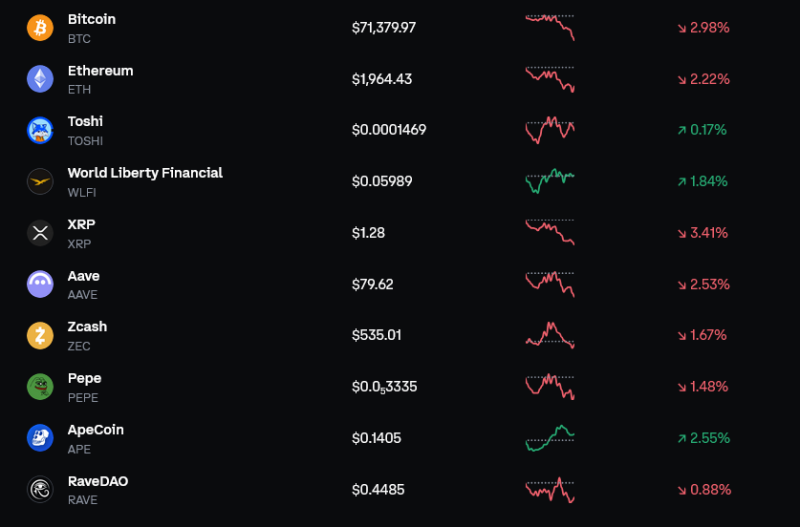
Task: Open the Bitcoin asset name link
Action: (92, 19)
